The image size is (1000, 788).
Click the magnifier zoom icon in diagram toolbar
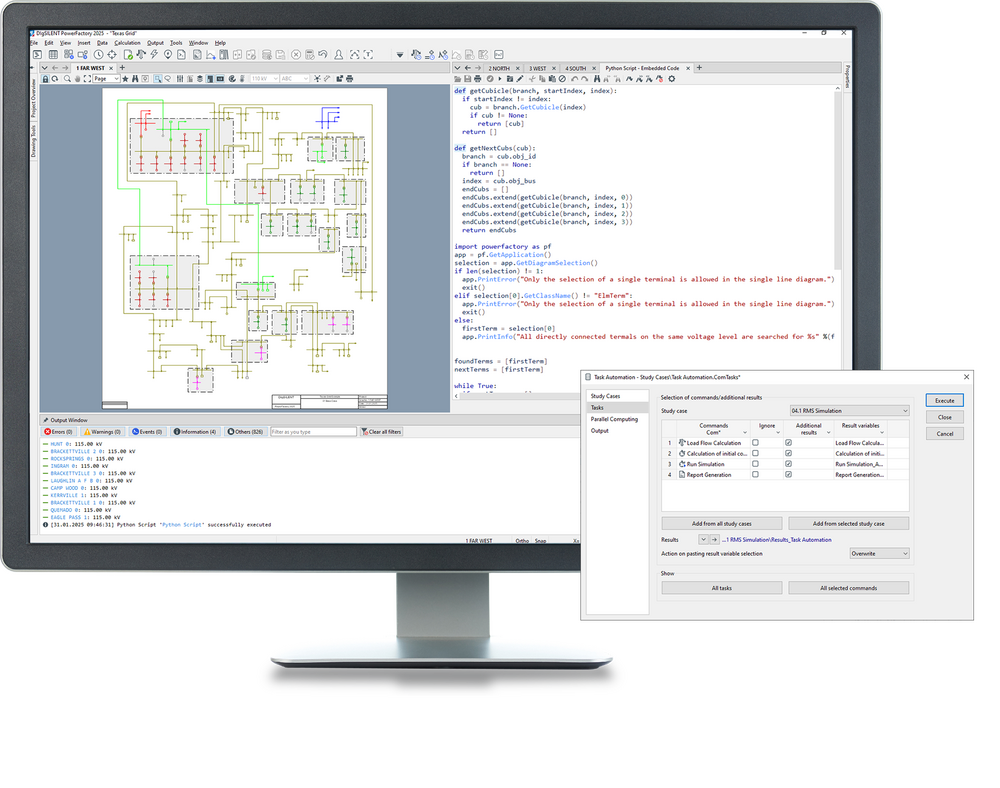[x=66, y=78]
